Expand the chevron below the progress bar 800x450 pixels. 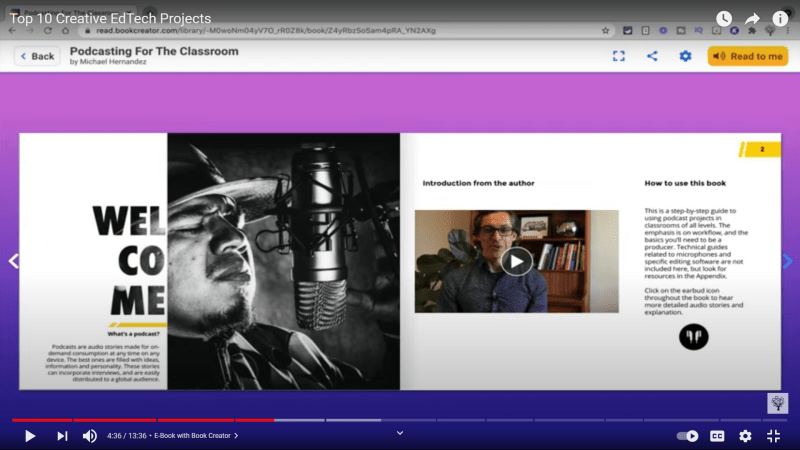click(400, 433)
